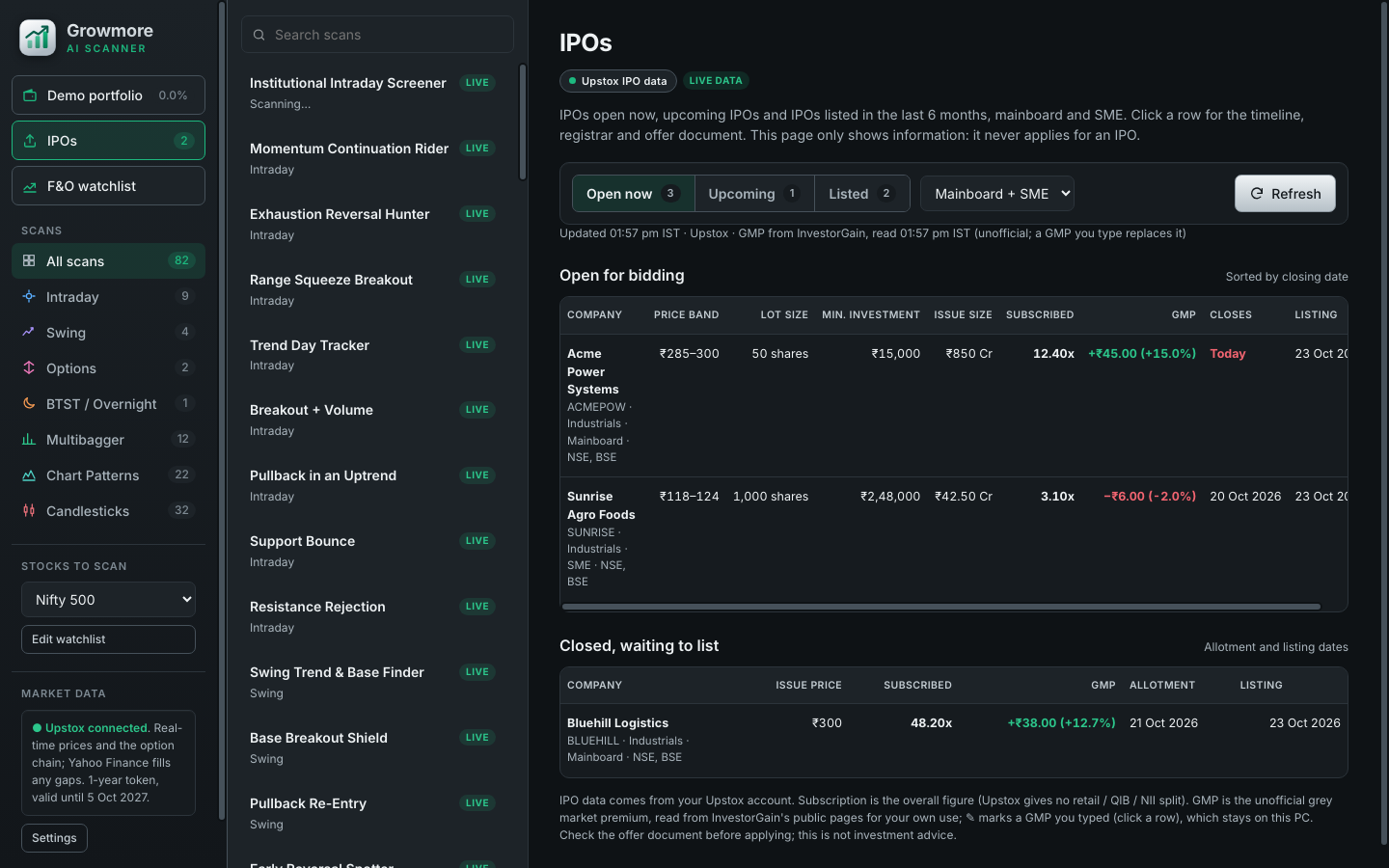Screen dimensions: 1389x868
Task: Open the Sunrise Agro Foods IPO row
Action: (x=953, y=538)
